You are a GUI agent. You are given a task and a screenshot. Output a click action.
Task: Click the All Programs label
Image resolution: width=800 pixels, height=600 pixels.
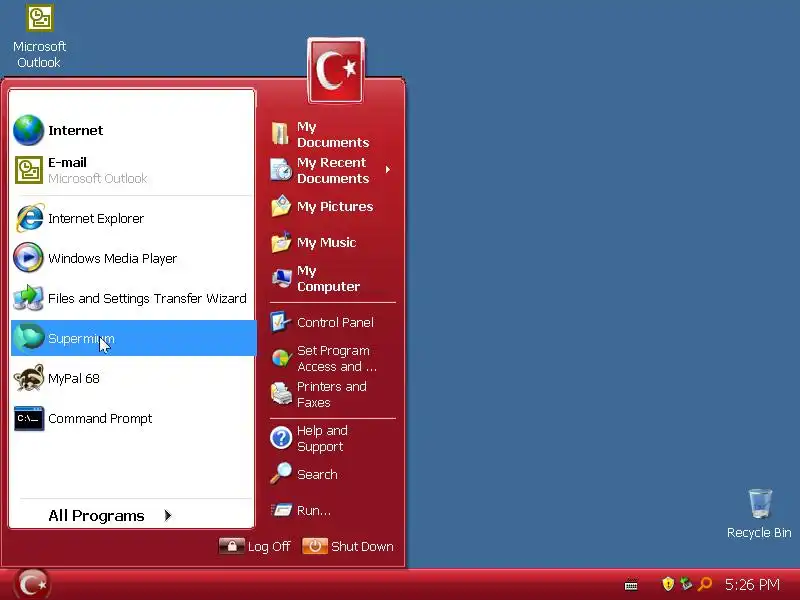[x=96, y=516]
